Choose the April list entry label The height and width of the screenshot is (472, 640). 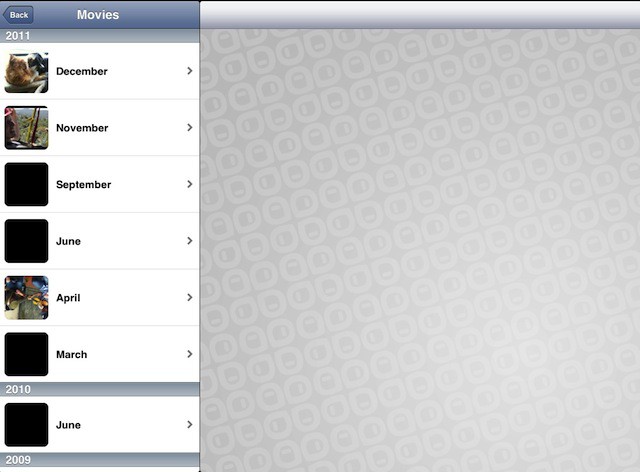(x=68, y=298)
